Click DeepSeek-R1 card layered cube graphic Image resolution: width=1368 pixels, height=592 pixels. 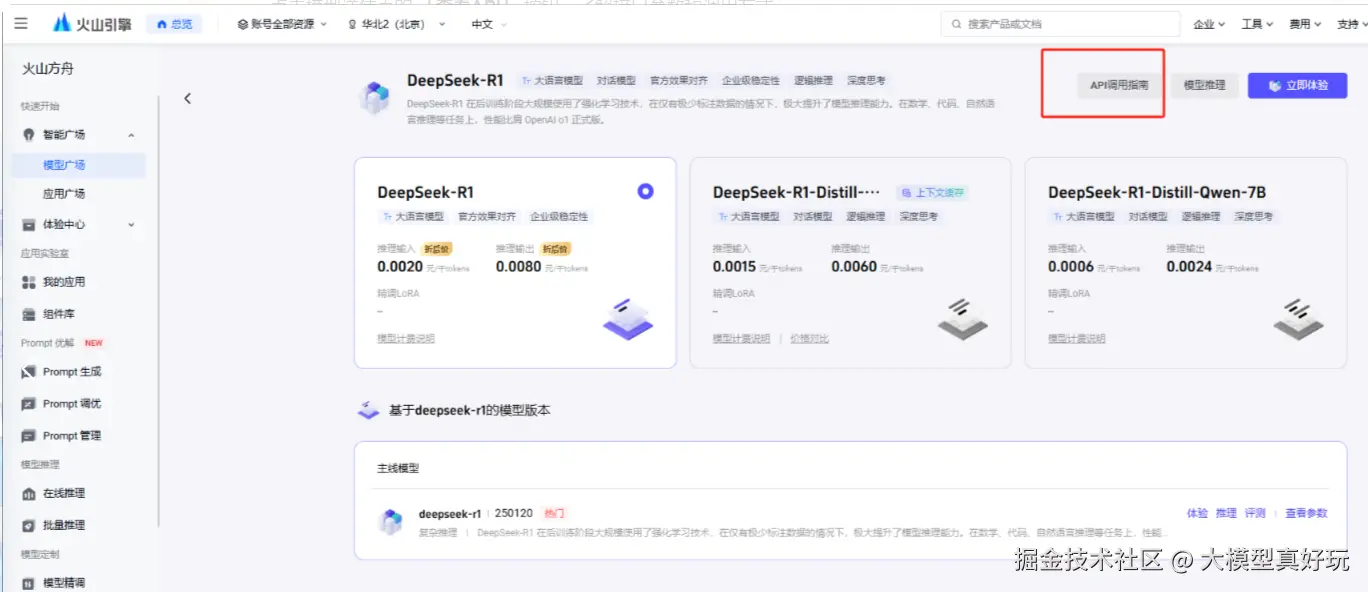point(628,318)
